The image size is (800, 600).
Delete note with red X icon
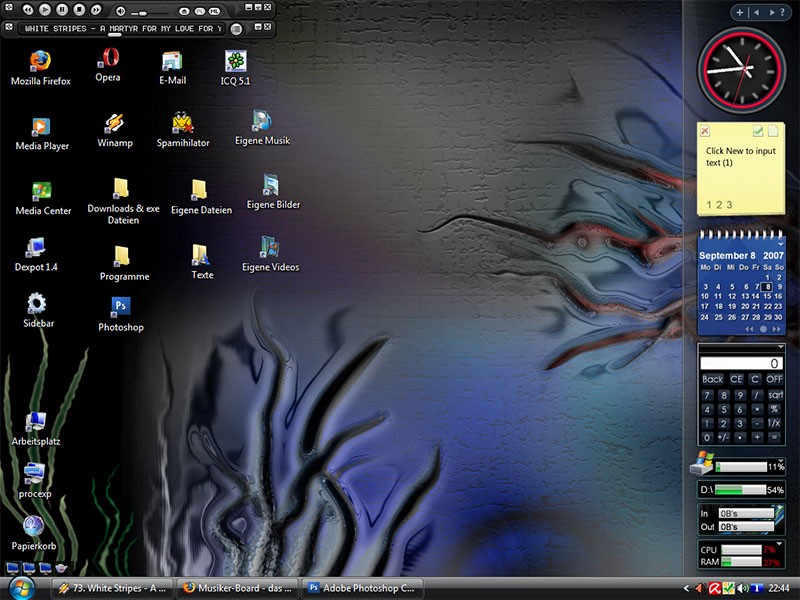(705, 131)
